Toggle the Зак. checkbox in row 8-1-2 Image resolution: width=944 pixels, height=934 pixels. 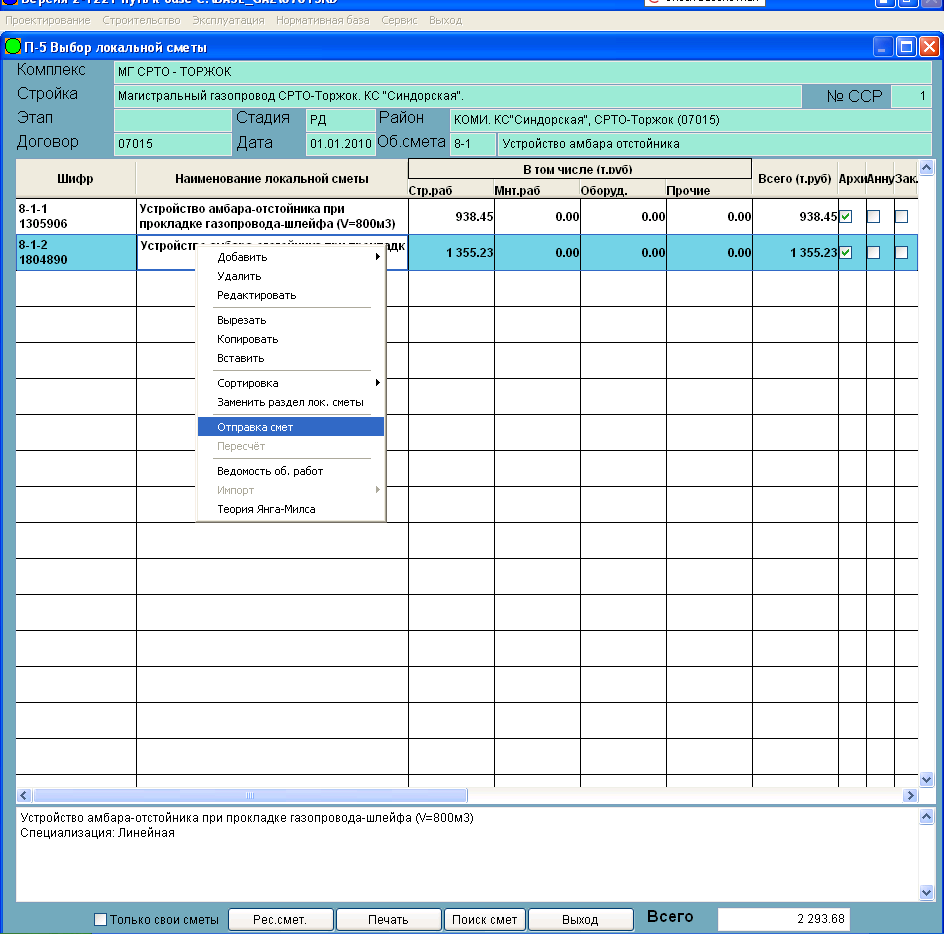click(901, 253)
